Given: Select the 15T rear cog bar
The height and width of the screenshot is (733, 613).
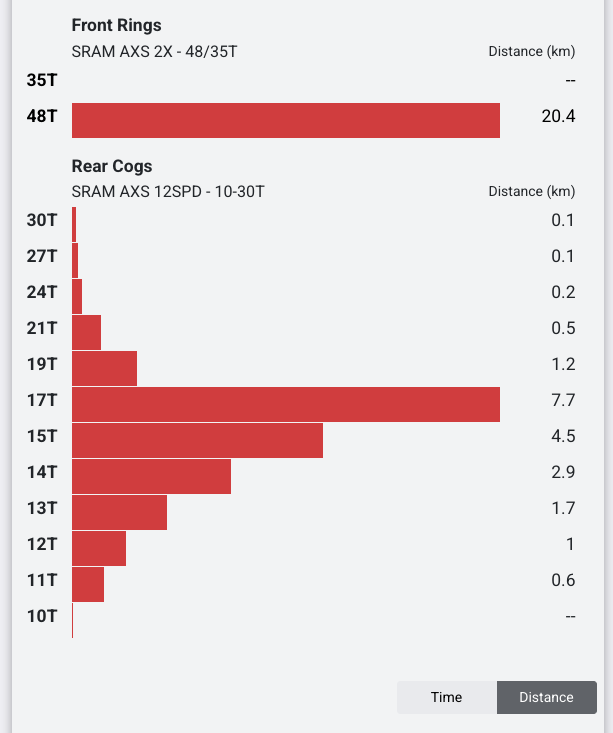Looking at the screenshot, I should [197, 440].
